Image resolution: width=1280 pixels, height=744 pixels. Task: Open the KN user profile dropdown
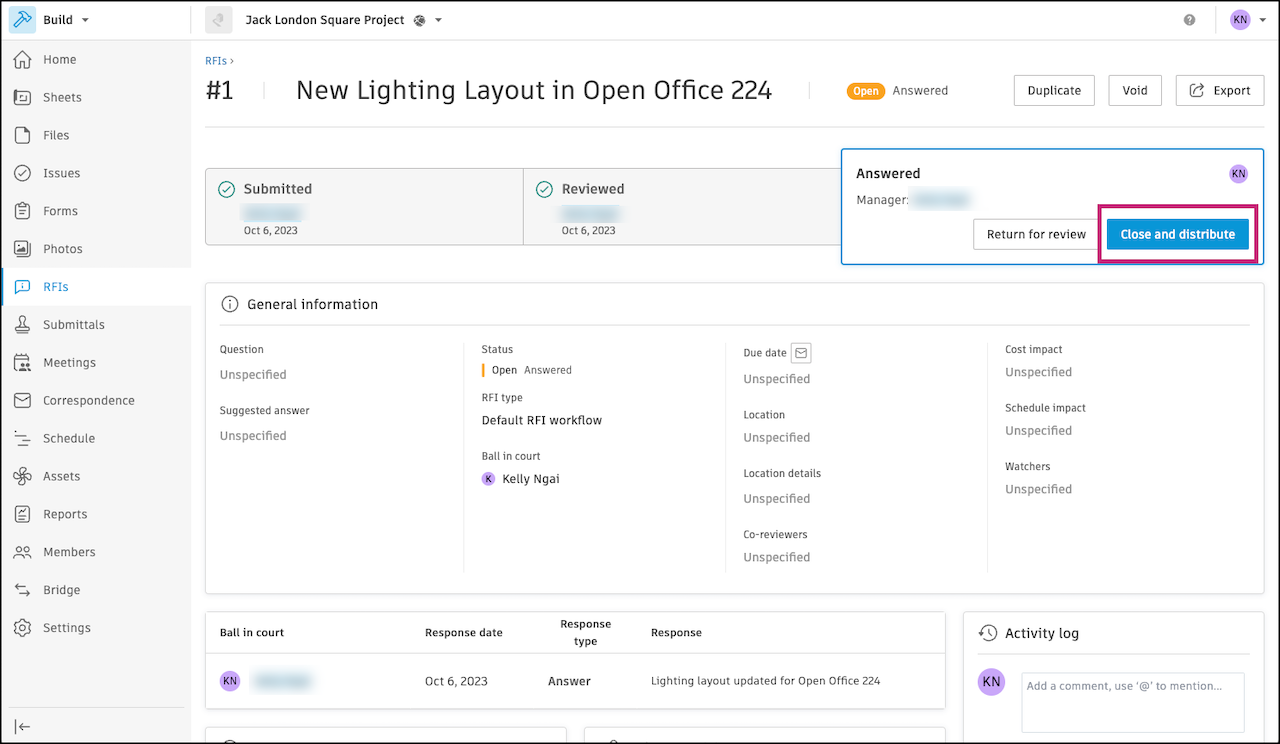point(1247,20)
